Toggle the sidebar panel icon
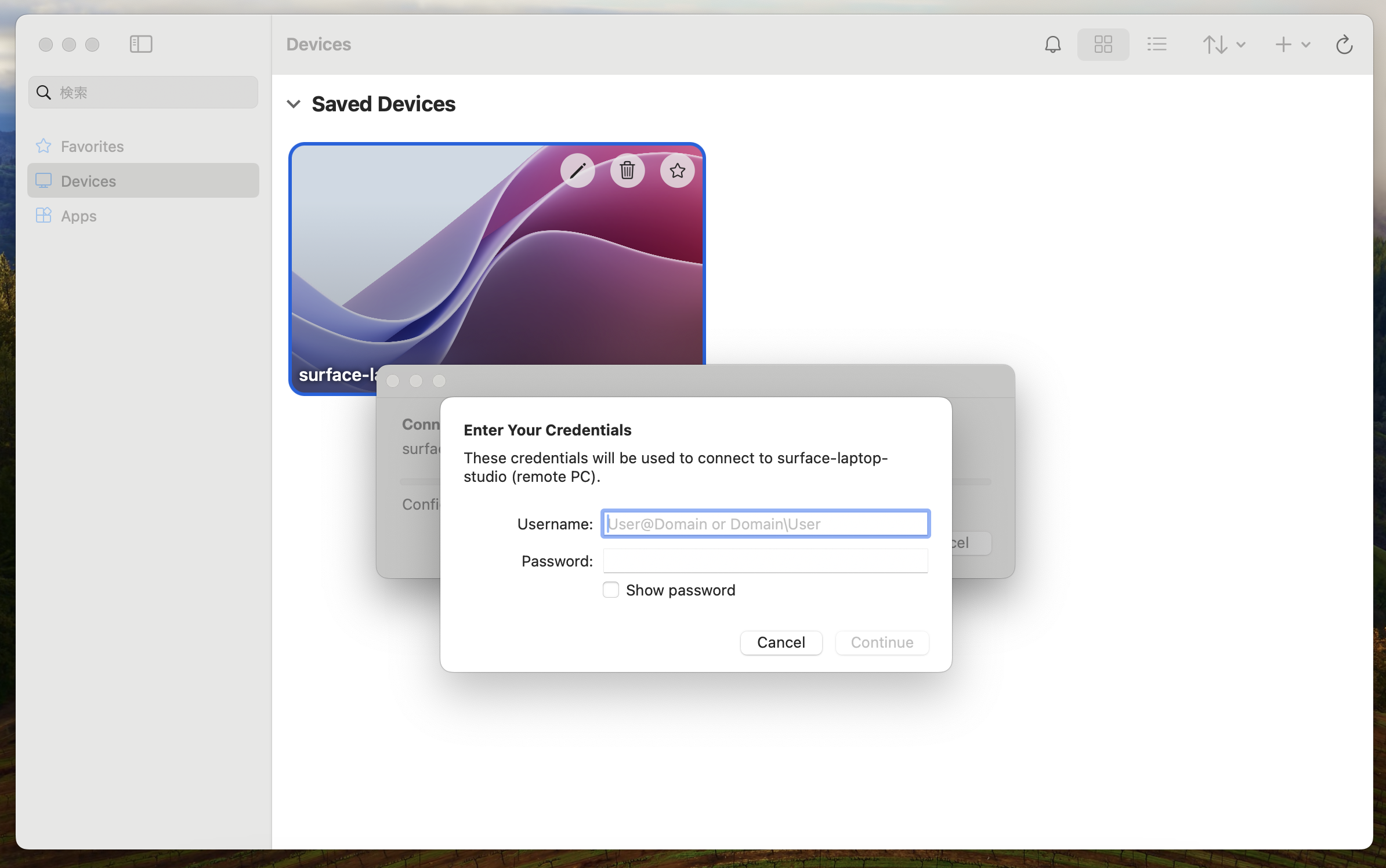This screenshot has width=1386, height=868. (141, 44)
